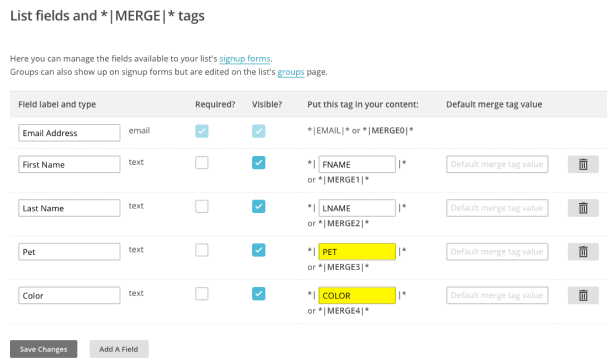The width and height of the screenshot is (616, 364).
Task: Uncheck Visible checkbox for Color field
Action: [258, 294]
